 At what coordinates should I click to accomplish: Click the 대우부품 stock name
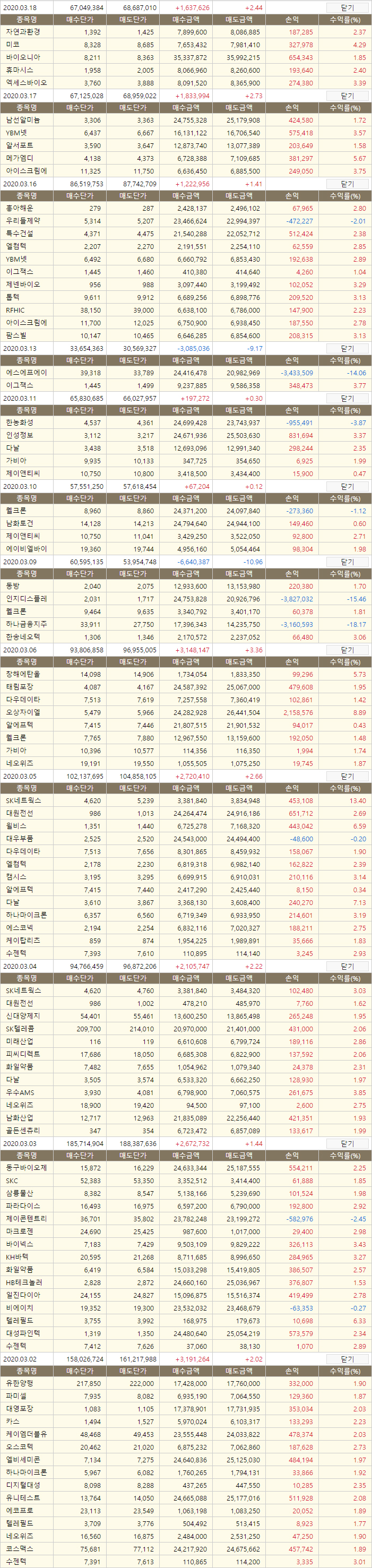pyautogui.click(x=20, y=839)
